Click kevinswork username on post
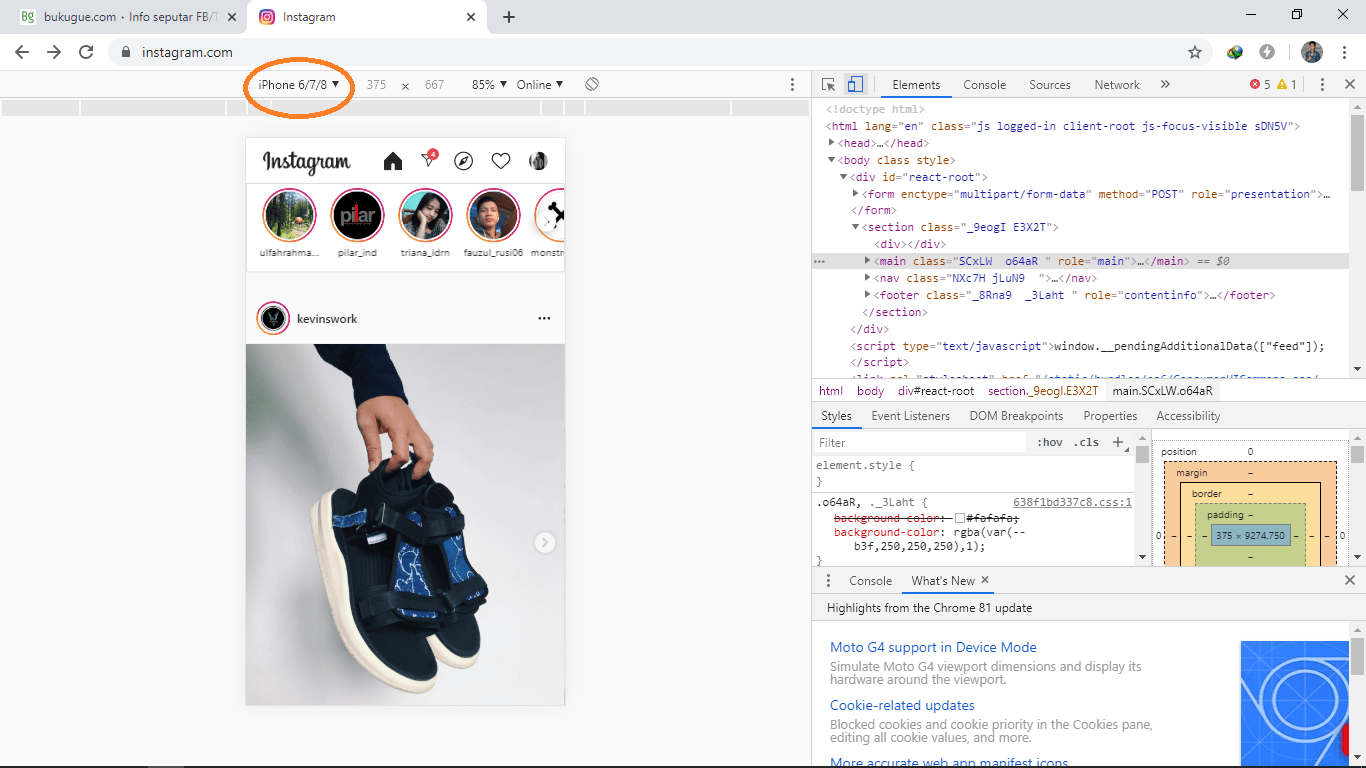The height and width of the screenshot is (768, 1366). coord(327,319)
